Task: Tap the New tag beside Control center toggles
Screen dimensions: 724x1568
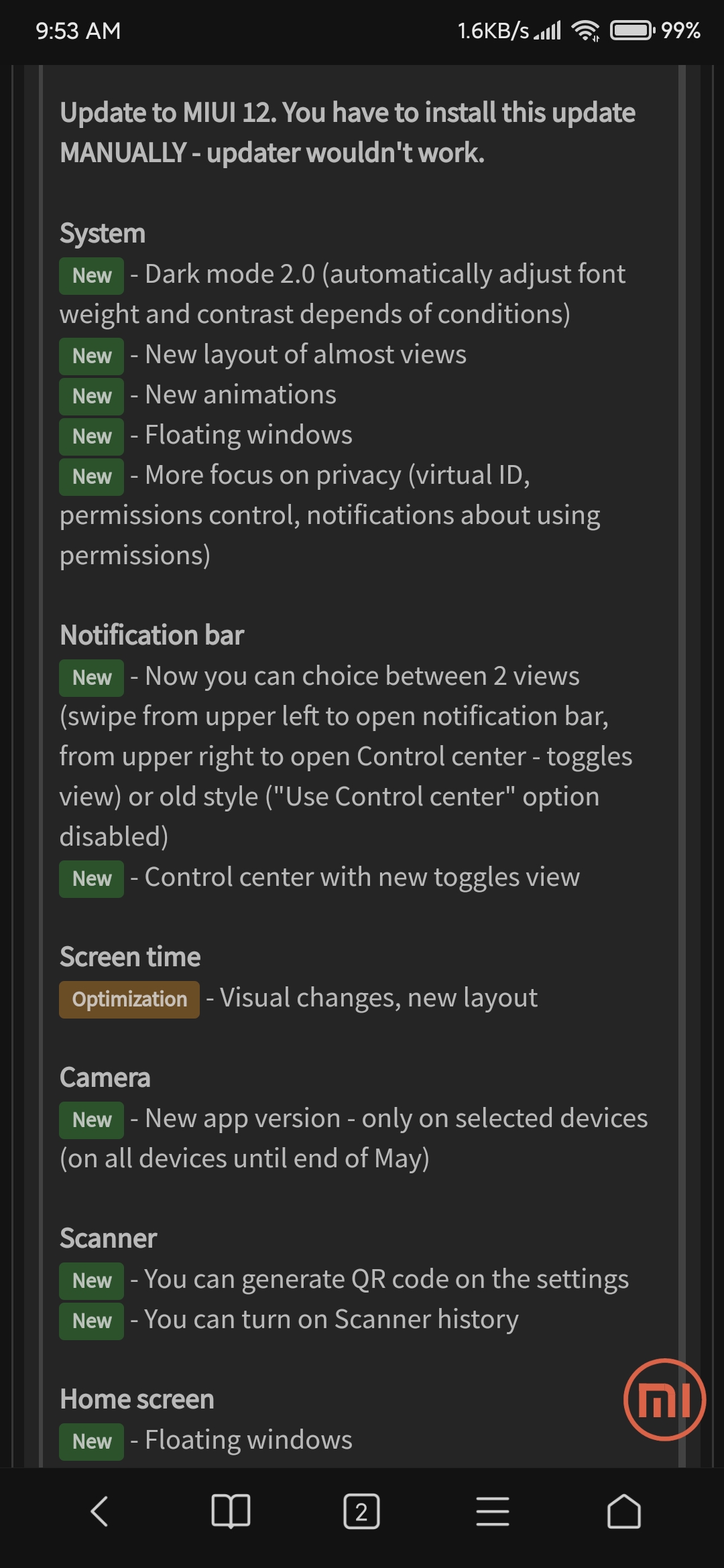Action: [x=92, y=878]
